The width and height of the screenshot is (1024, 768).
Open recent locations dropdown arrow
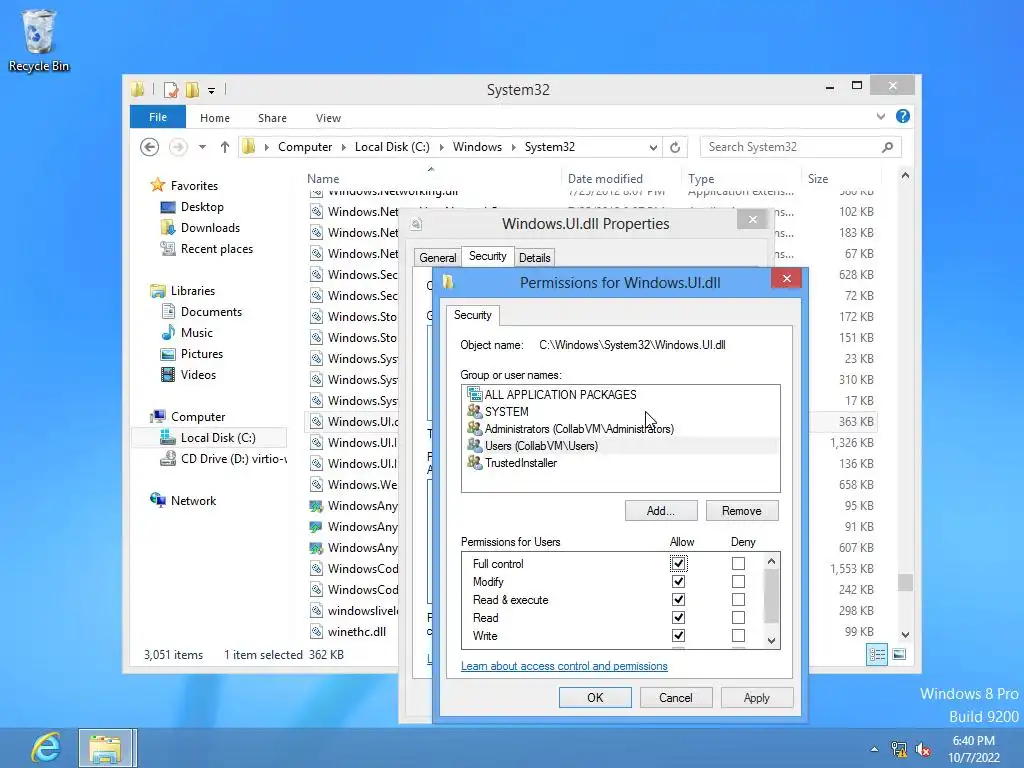click(202, 147)
